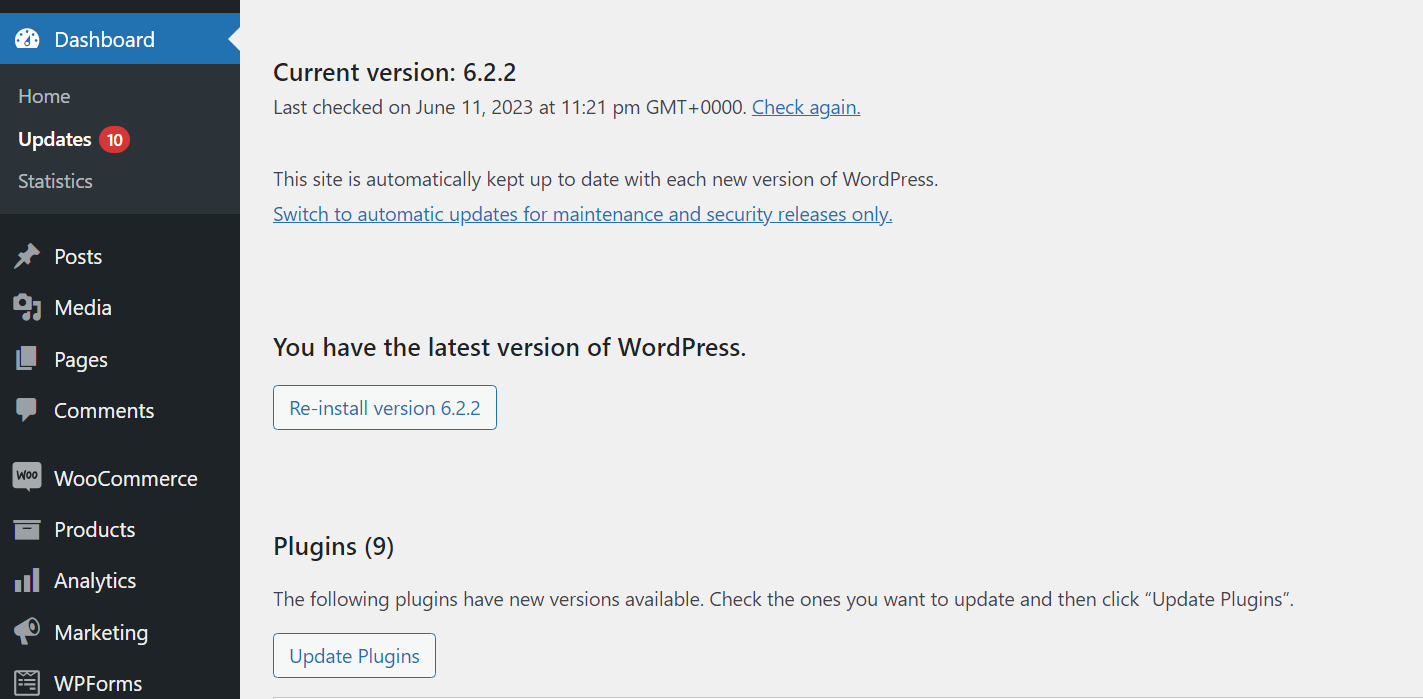Click the Products box icon
The image size is (1423, 699).
pyautogui.click(x=27, y=529)
